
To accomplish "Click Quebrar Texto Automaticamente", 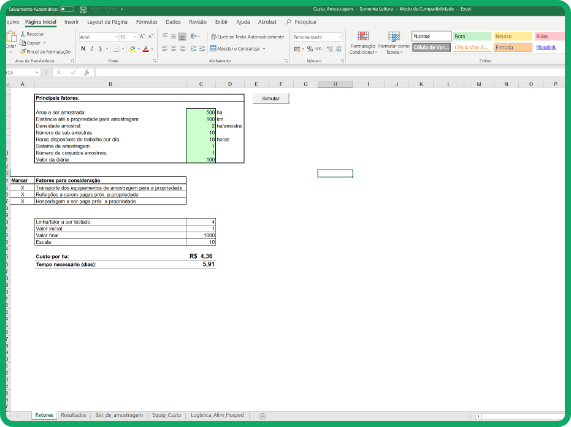I will pos(247,37).
